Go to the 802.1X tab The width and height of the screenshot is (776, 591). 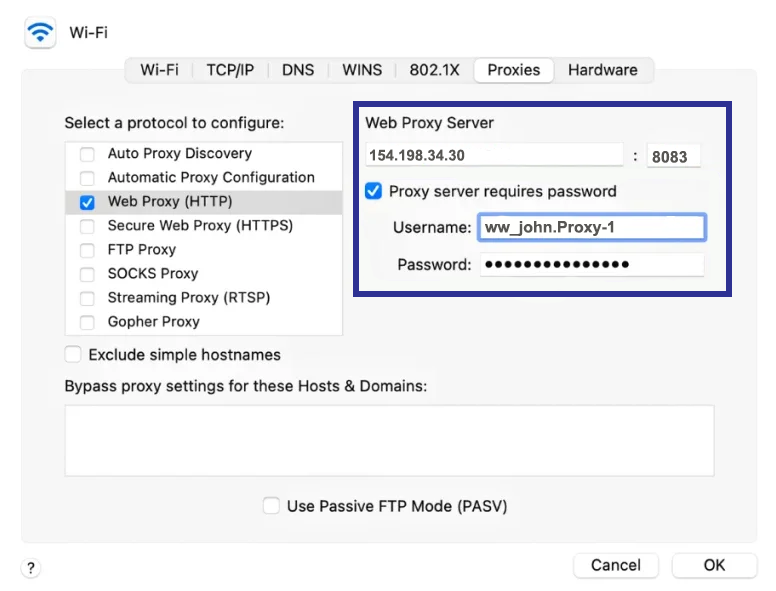434,70
